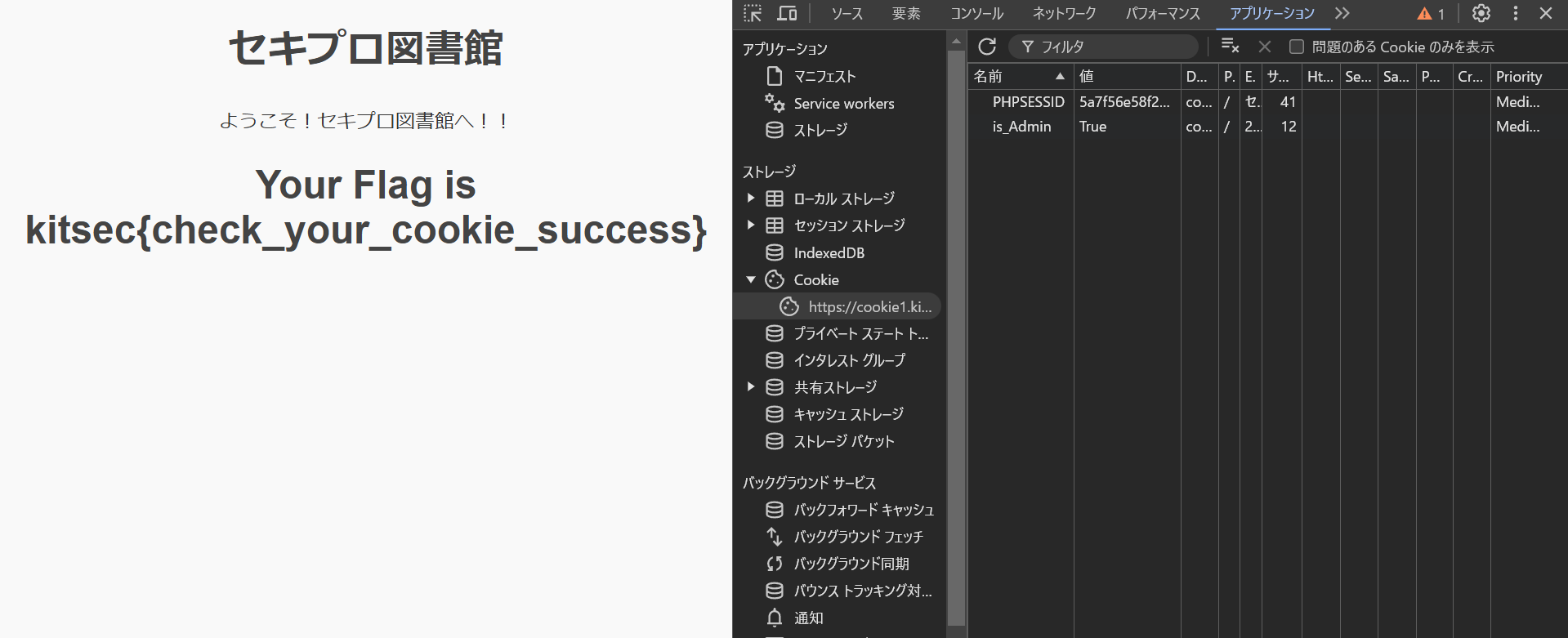Expand 共有ストレージ arrow
Viewport: 1568px width, 638px height.
pyautogui.click(x=750, y=387)
